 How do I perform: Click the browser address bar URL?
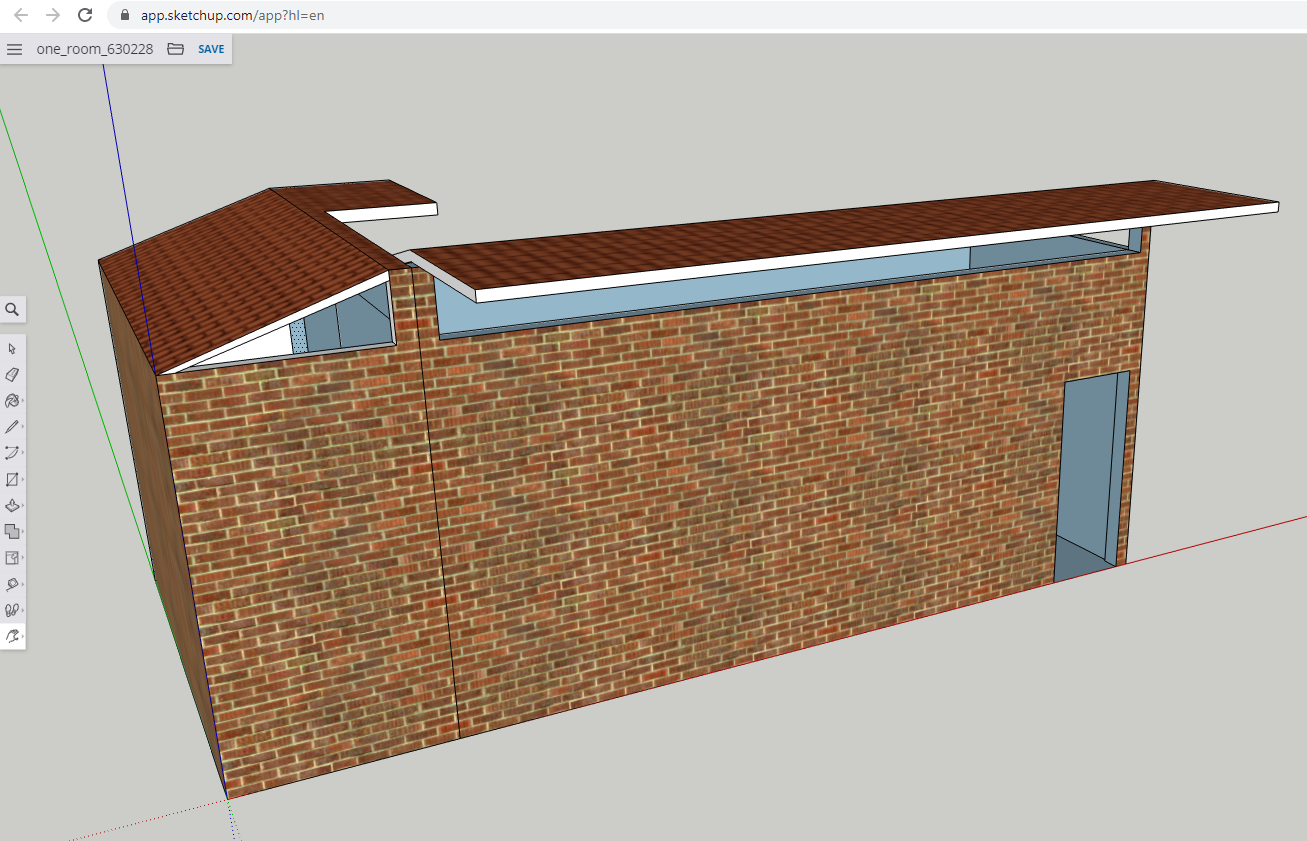point(232,15)
